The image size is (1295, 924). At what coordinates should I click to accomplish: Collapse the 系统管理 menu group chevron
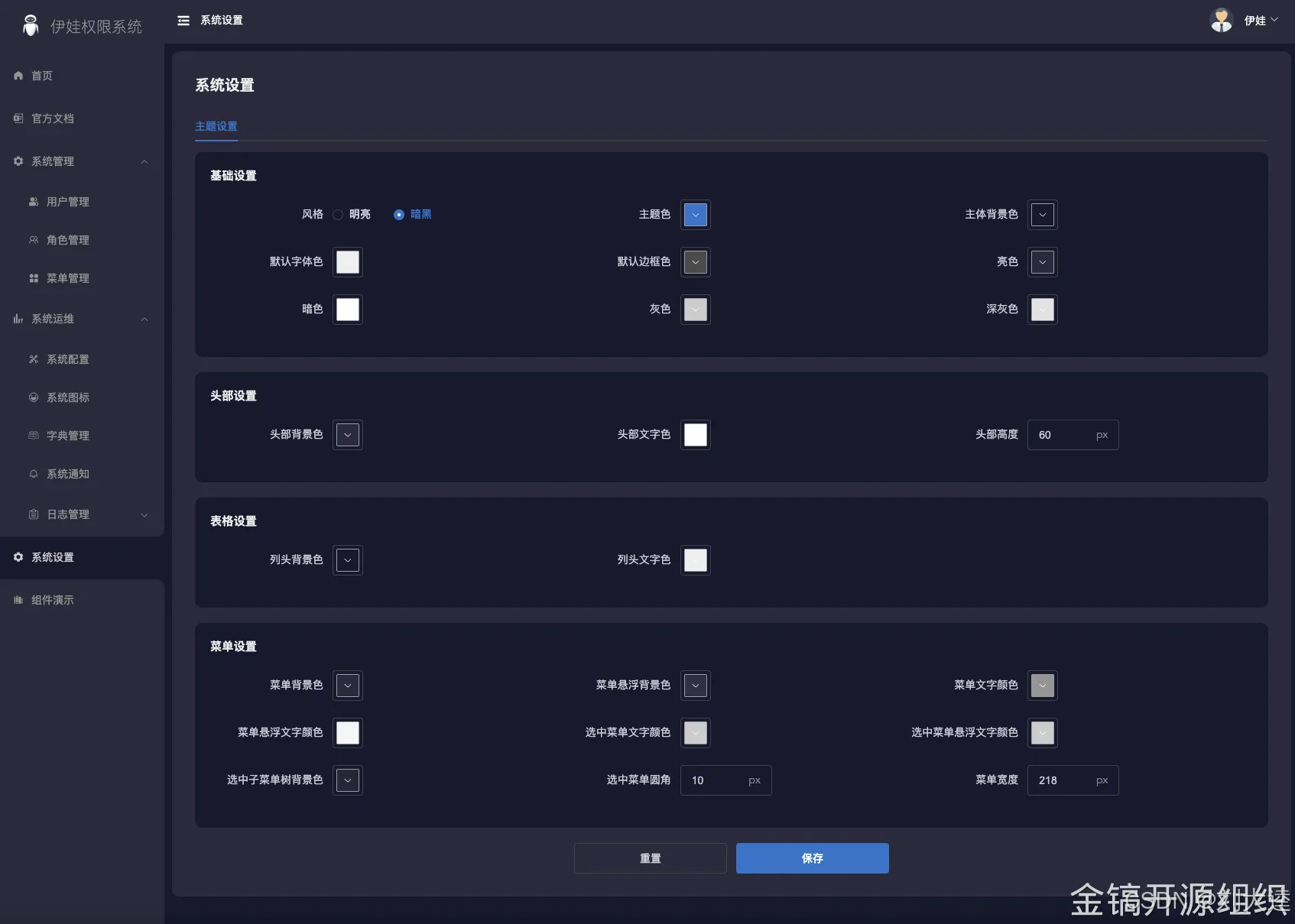(x=144, y=161)
